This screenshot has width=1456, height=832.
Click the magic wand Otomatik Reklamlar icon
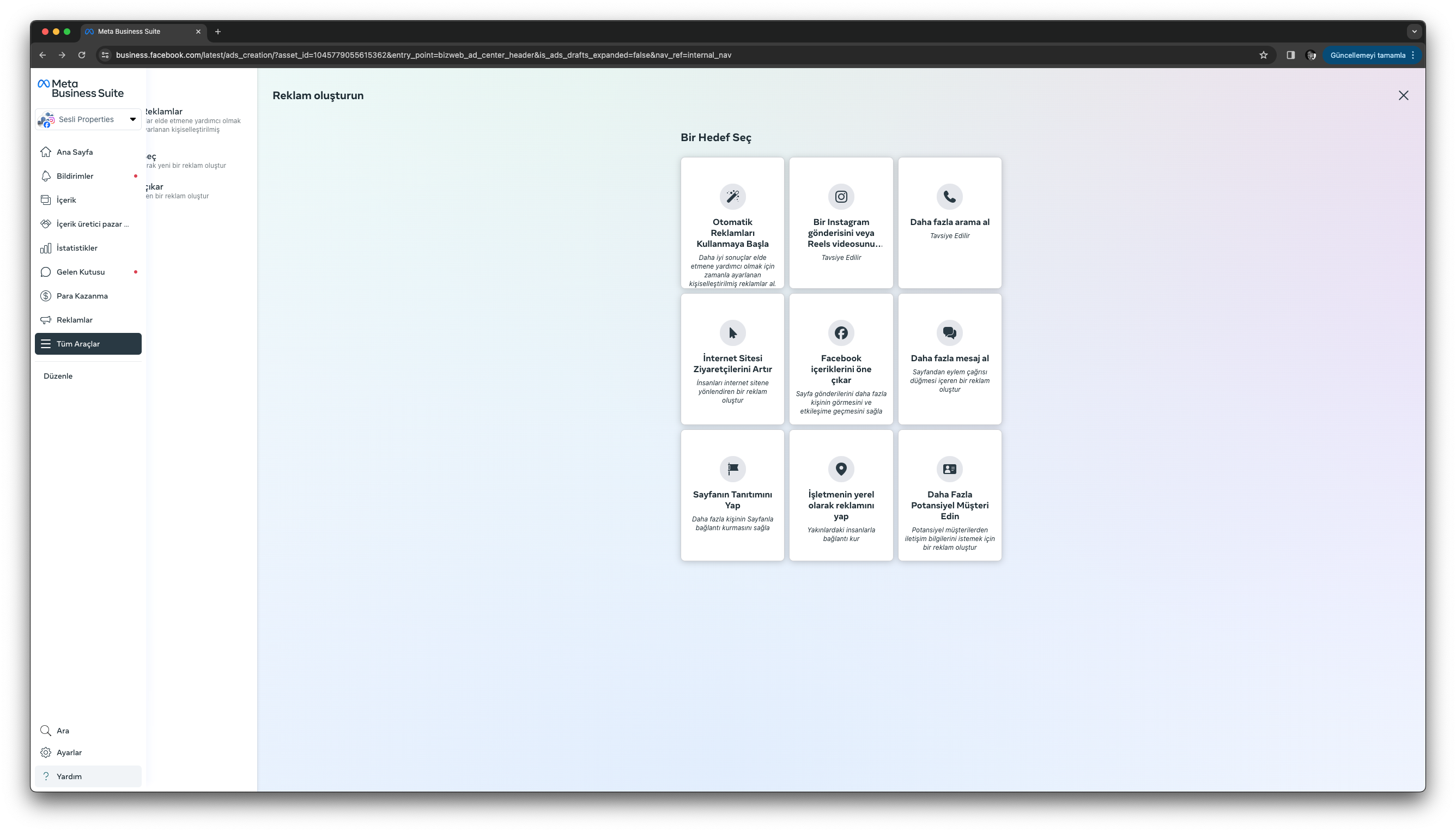pos(732,197)
